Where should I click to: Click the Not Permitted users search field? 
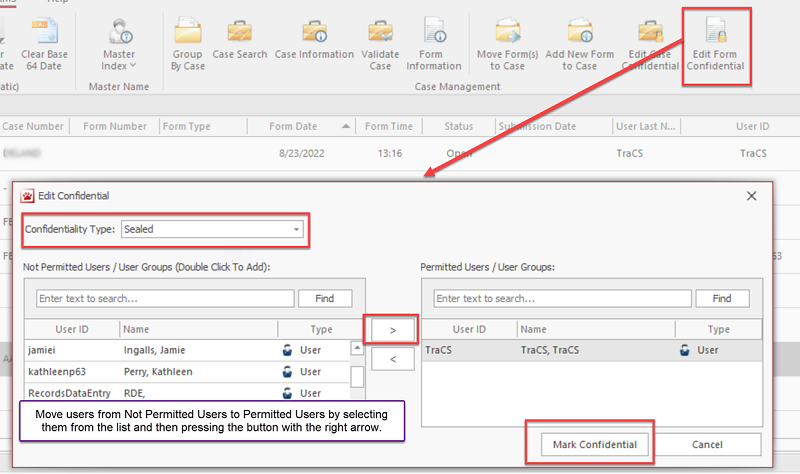tap(165, 298)
